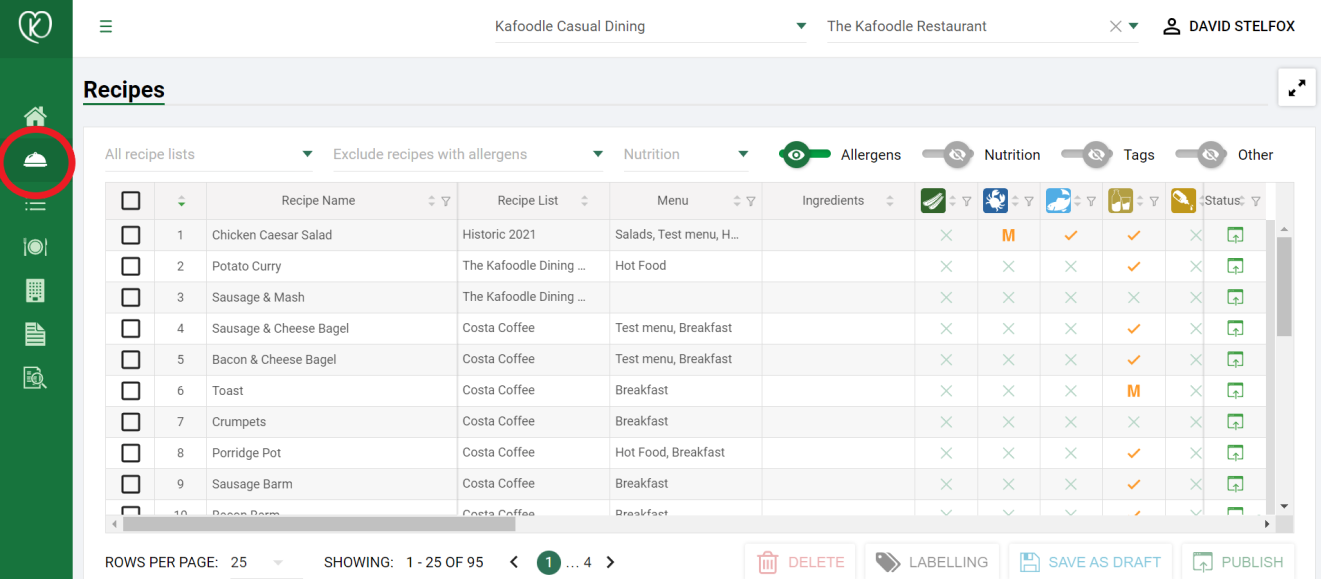Select the Crumpets row checkbox
The height and width of the screenshot is (579, 1321).
pos(131,421)
